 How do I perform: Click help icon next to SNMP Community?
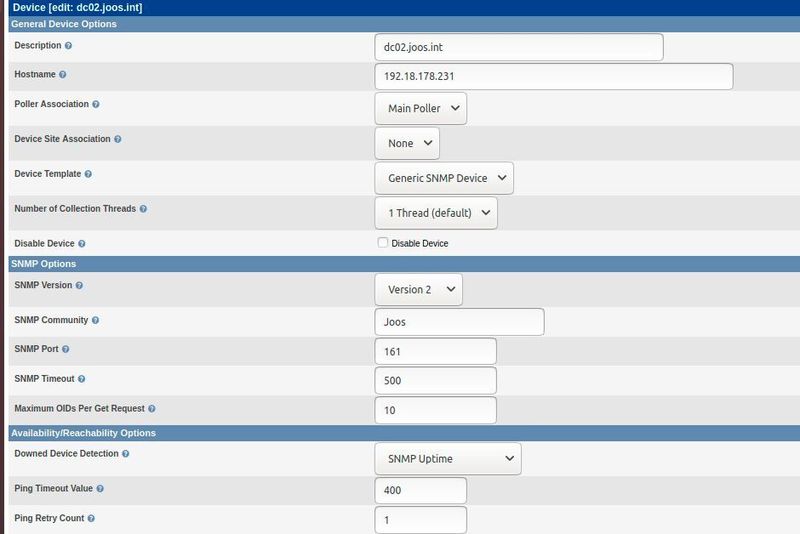pyautogui.click(x=95, y=320)
